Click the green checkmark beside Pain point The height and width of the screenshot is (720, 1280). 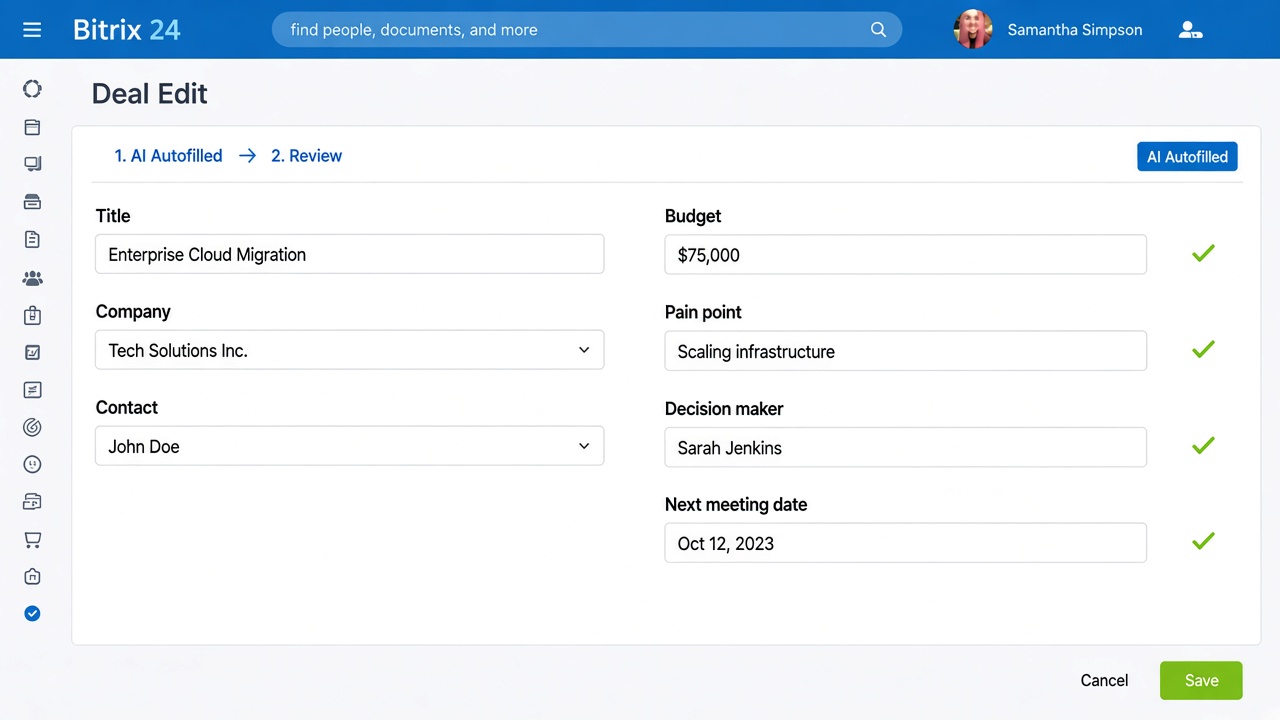coord(1203,350)
